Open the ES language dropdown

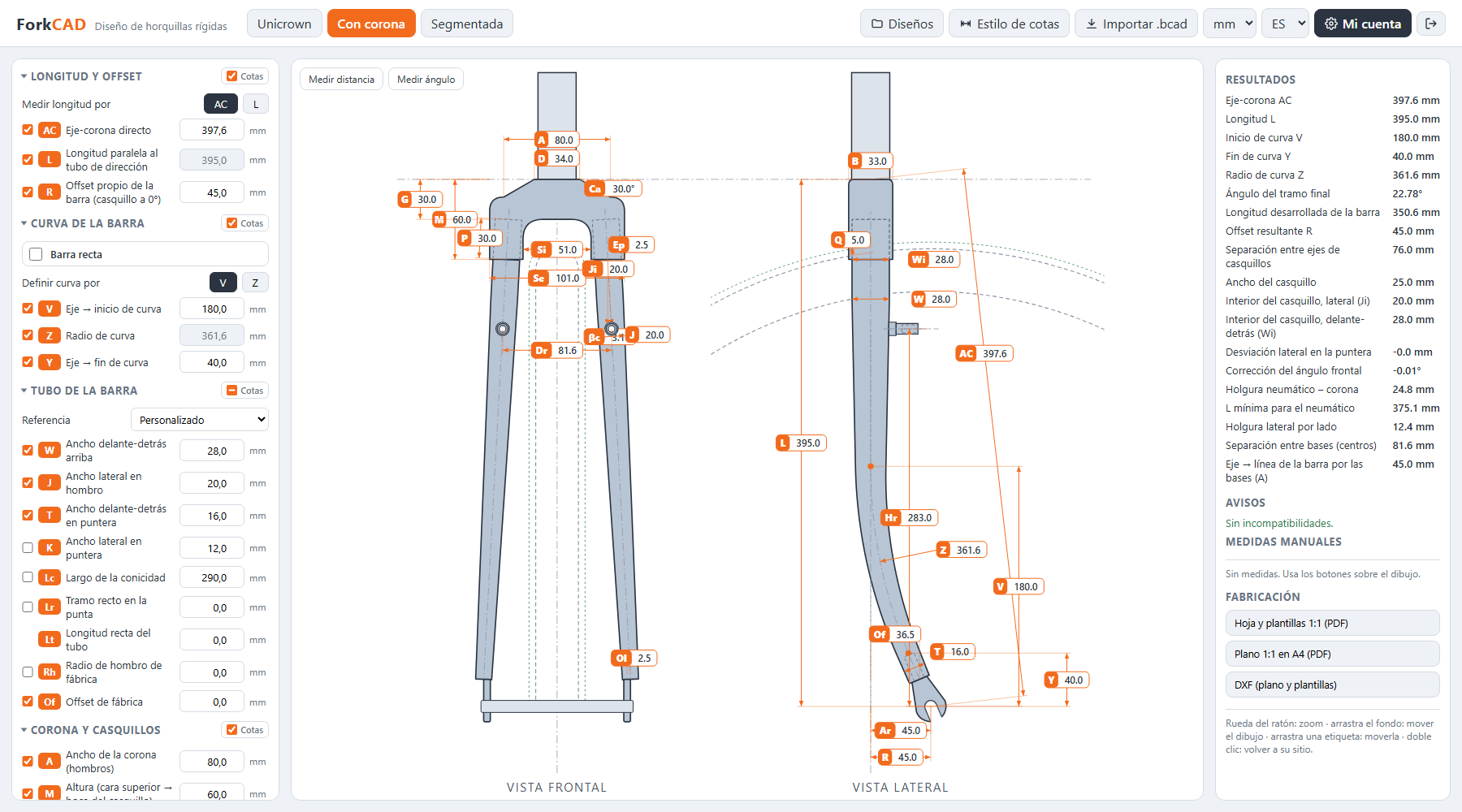(x=1286, y=24)
